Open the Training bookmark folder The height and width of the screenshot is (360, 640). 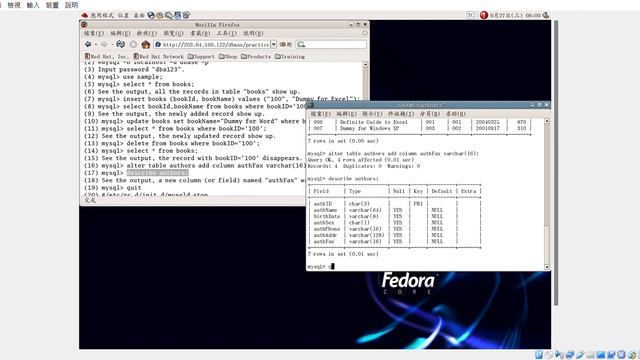tap(290, 56)
